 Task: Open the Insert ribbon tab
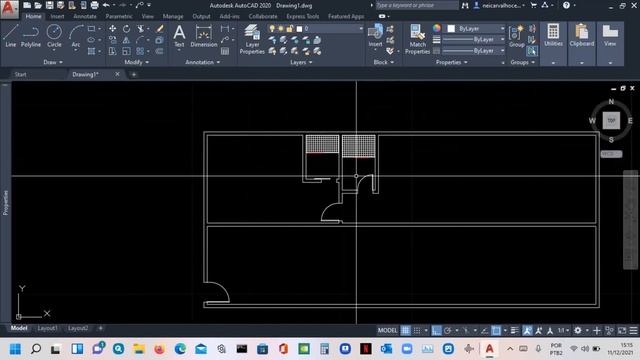tap(58, 16)
